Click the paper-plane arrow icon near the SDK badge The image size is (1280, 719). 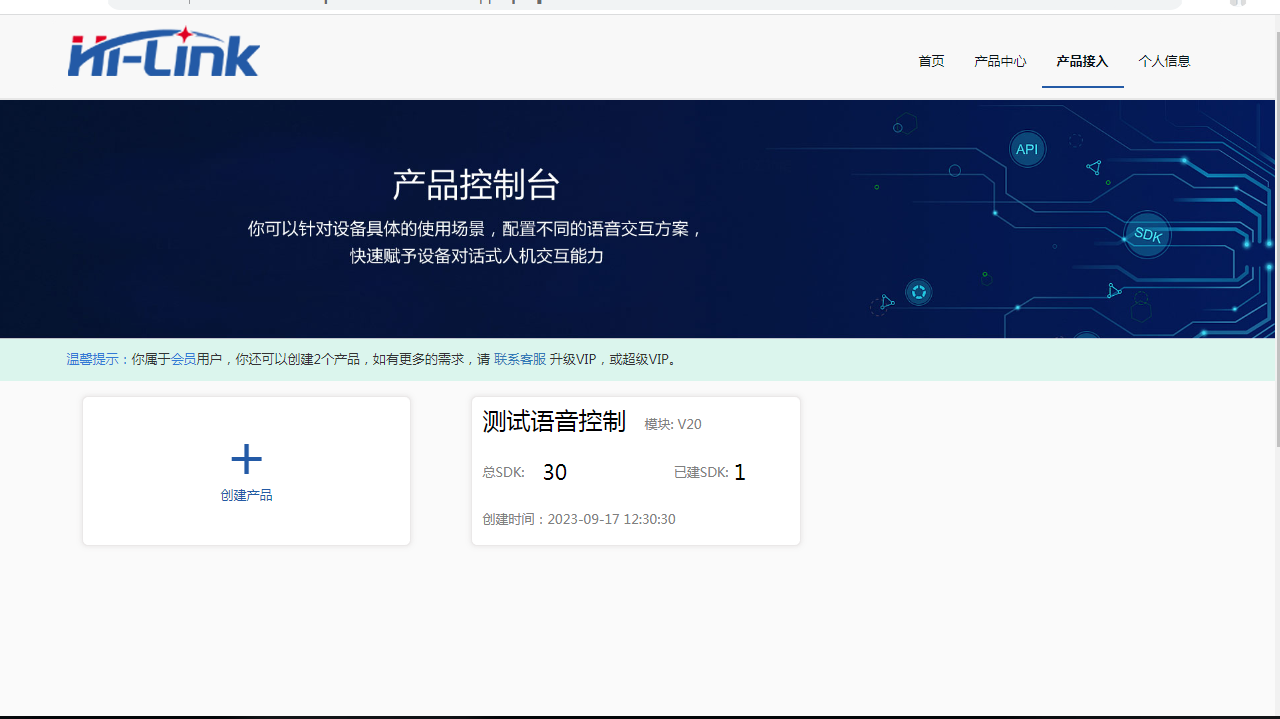click(x=1113, y=291)
